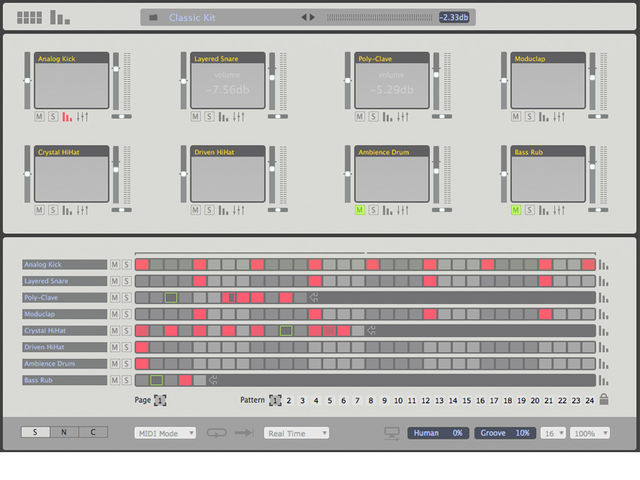Open Driven HiHat pad velocity bars icon
Screen dimensions: 640x480
point(223,211)
